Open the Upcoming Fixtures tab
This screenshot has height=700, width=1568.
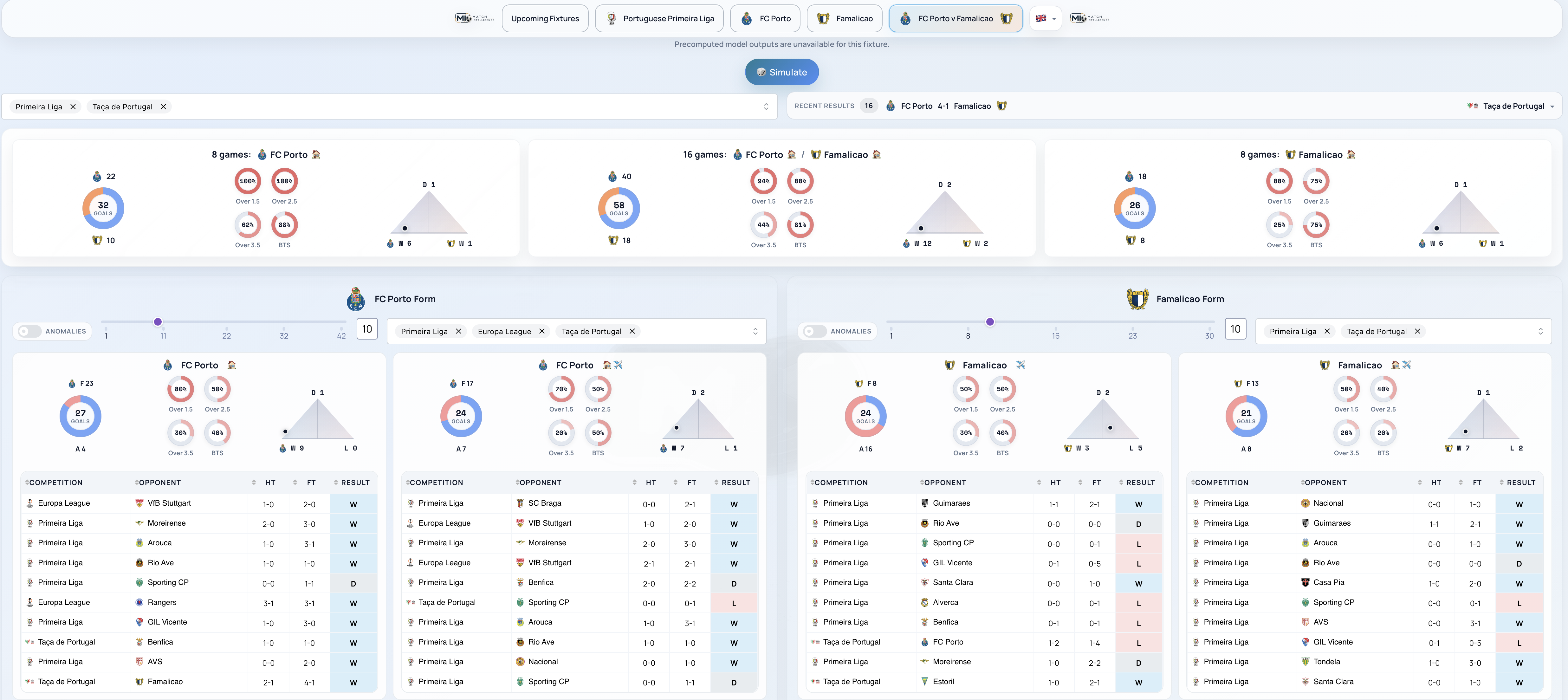[x=545, y=19]
